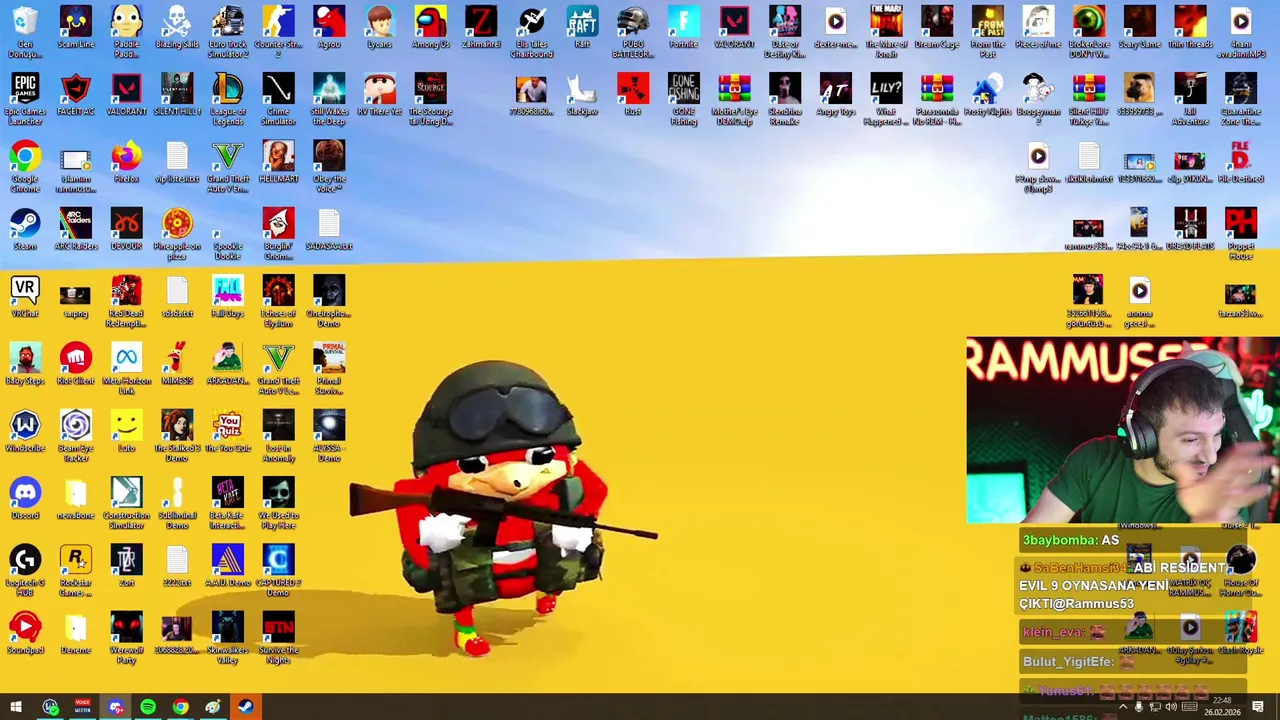The image size is (1280, 720).
Task: Select the GONE Fishing desktop icon
Action: coord(683,99)
